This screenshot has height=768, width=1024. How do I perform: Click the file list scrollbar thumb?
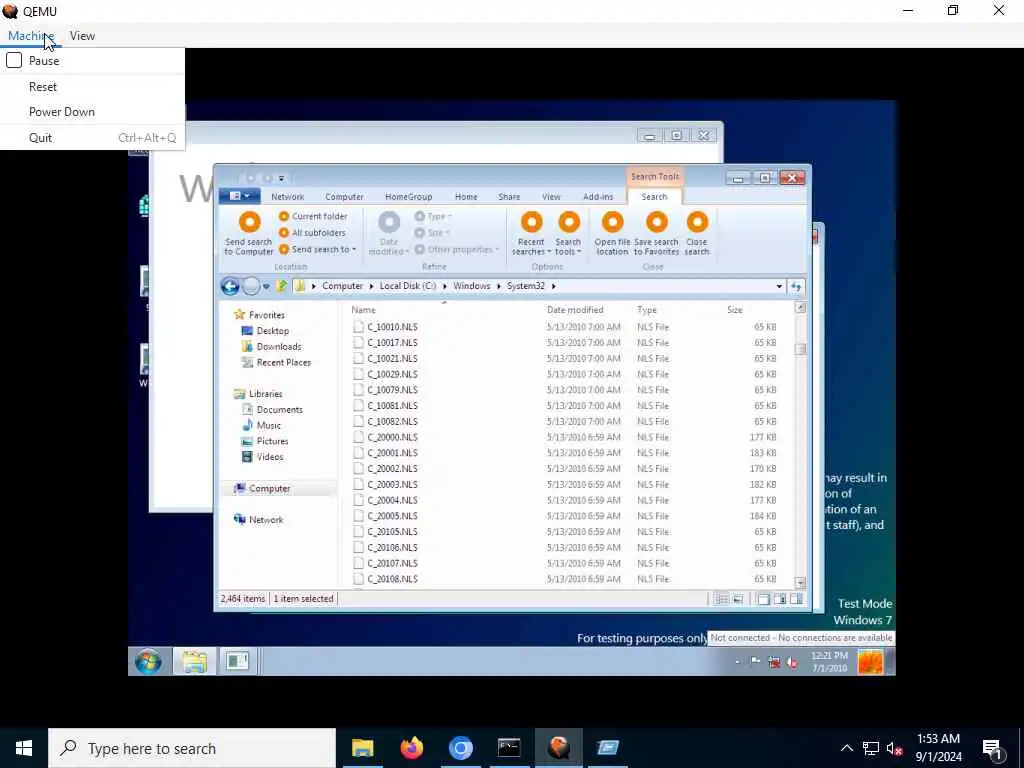pyautogui.click(x=801, y=349)
